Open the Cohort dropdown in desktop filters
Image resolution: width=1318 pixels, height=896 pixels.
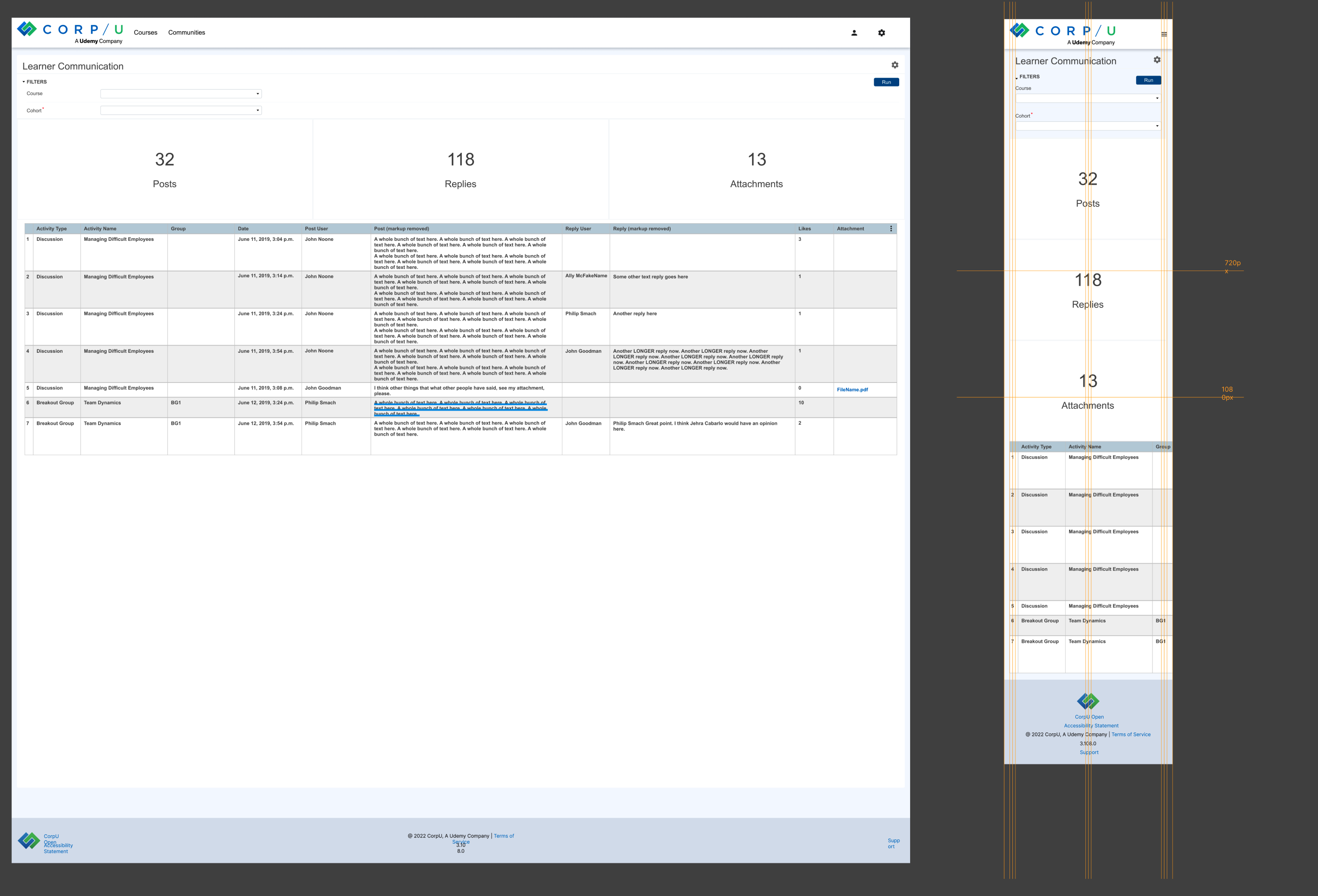181,110
